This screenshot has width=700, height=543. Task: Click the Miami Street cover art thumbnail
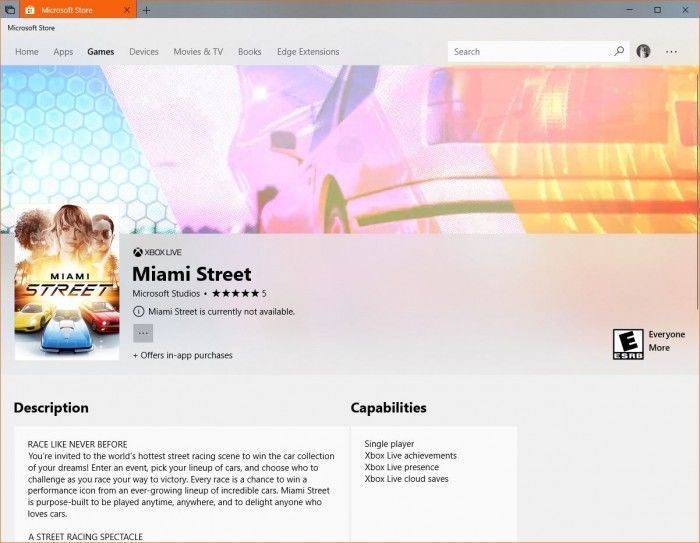[x=67, y=282]
